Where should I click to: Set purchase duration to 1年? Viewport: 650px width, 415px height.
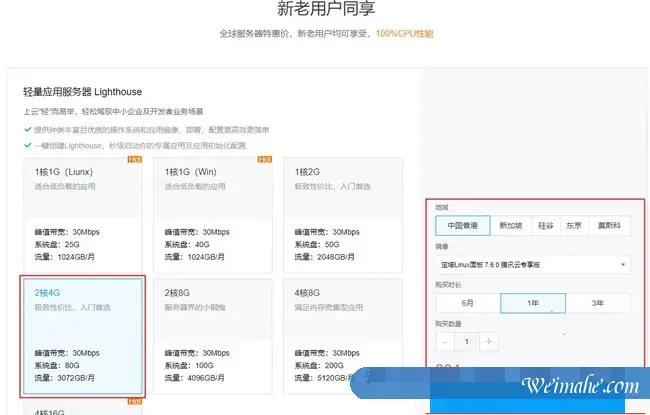coord(533,303)
